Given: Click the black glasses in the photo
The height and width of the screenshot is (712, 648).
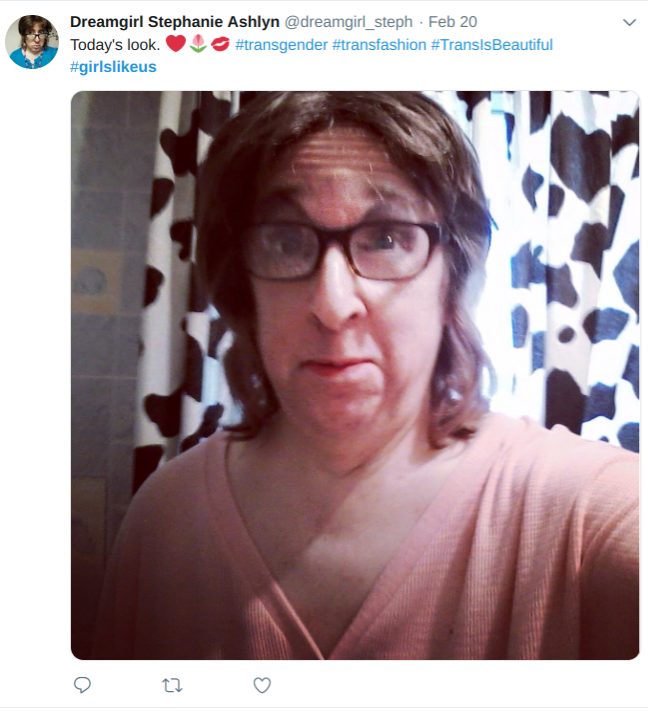Looking at the screenshot, I should (341, 250).
